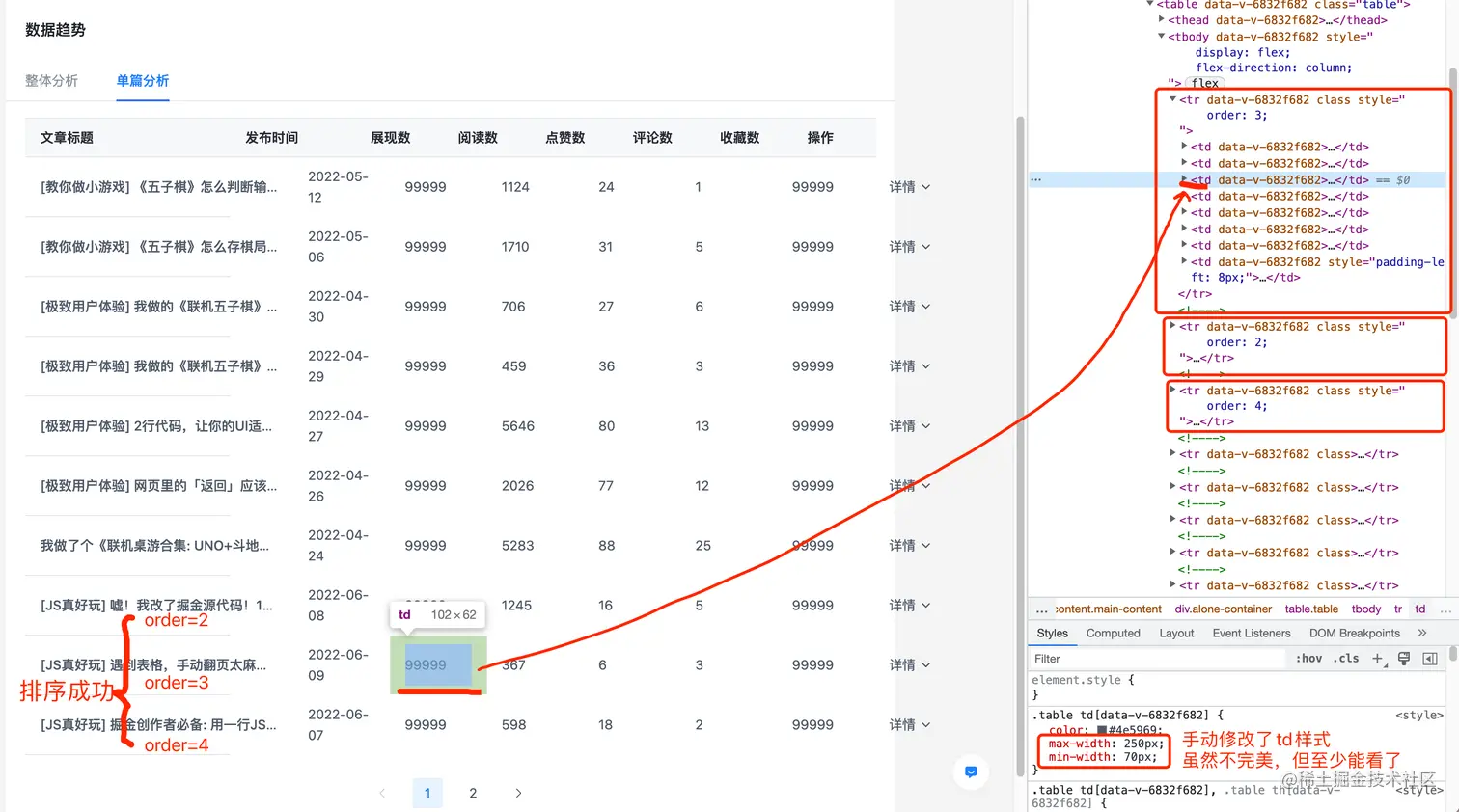Collapse the tbody node in Elements tree

coord(1162,37)
